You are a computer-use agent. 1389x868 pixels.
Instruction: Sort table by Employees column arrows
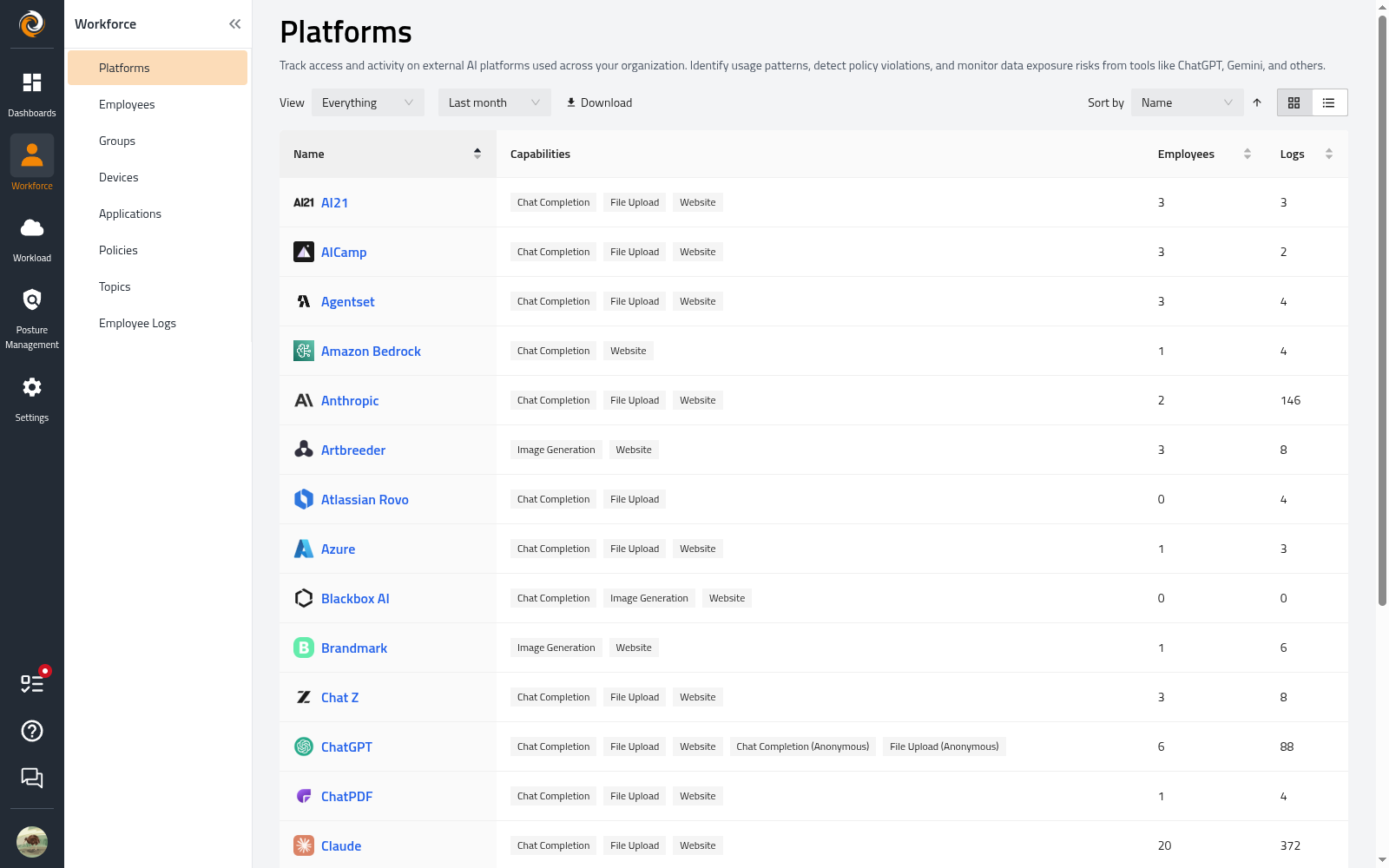pyautogui.click(x=1247, y=154)
